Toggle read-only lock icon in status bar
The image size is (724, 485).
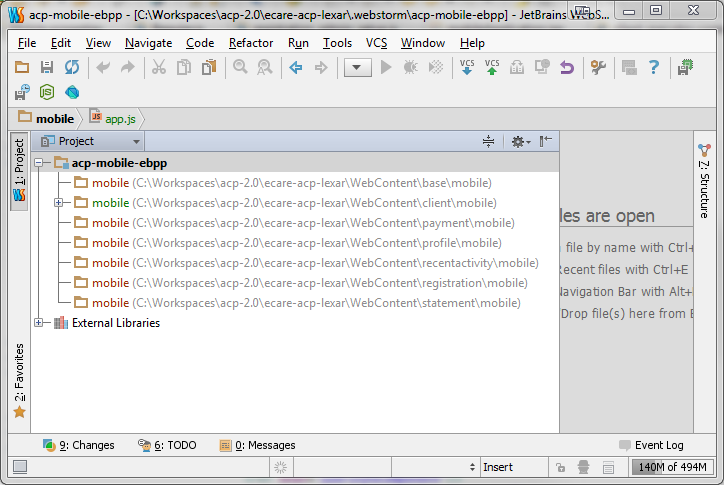(x=561, y=467)
